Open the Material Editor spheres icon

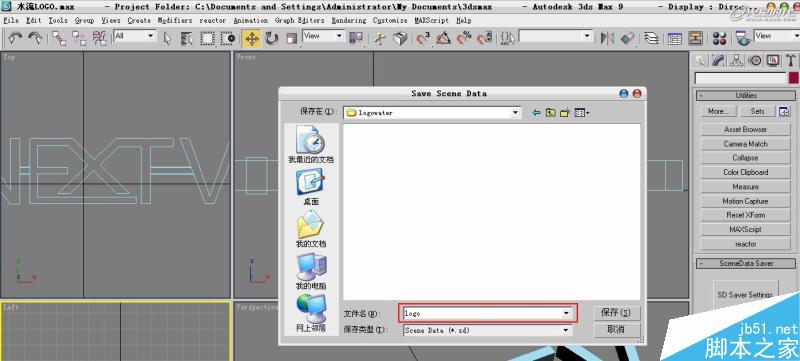click(719, 38)
